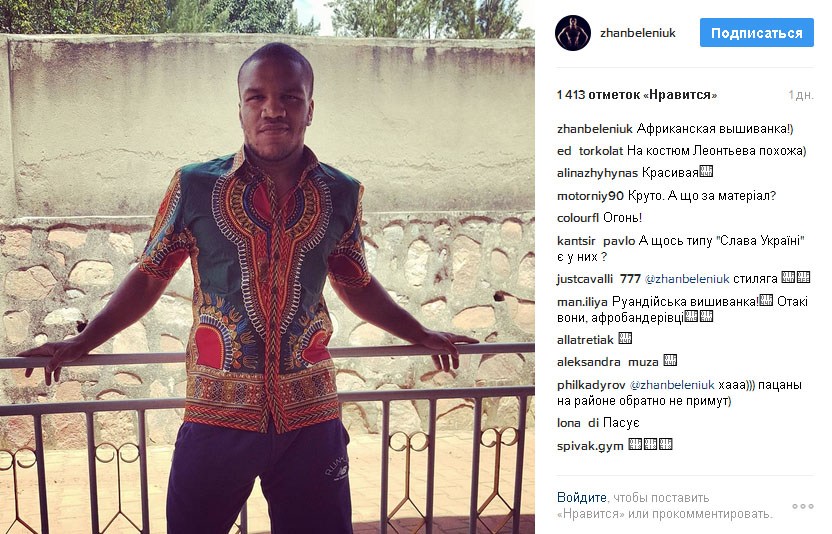Open the zhanbeleniuk profile avatar

(x=573, y=33)
